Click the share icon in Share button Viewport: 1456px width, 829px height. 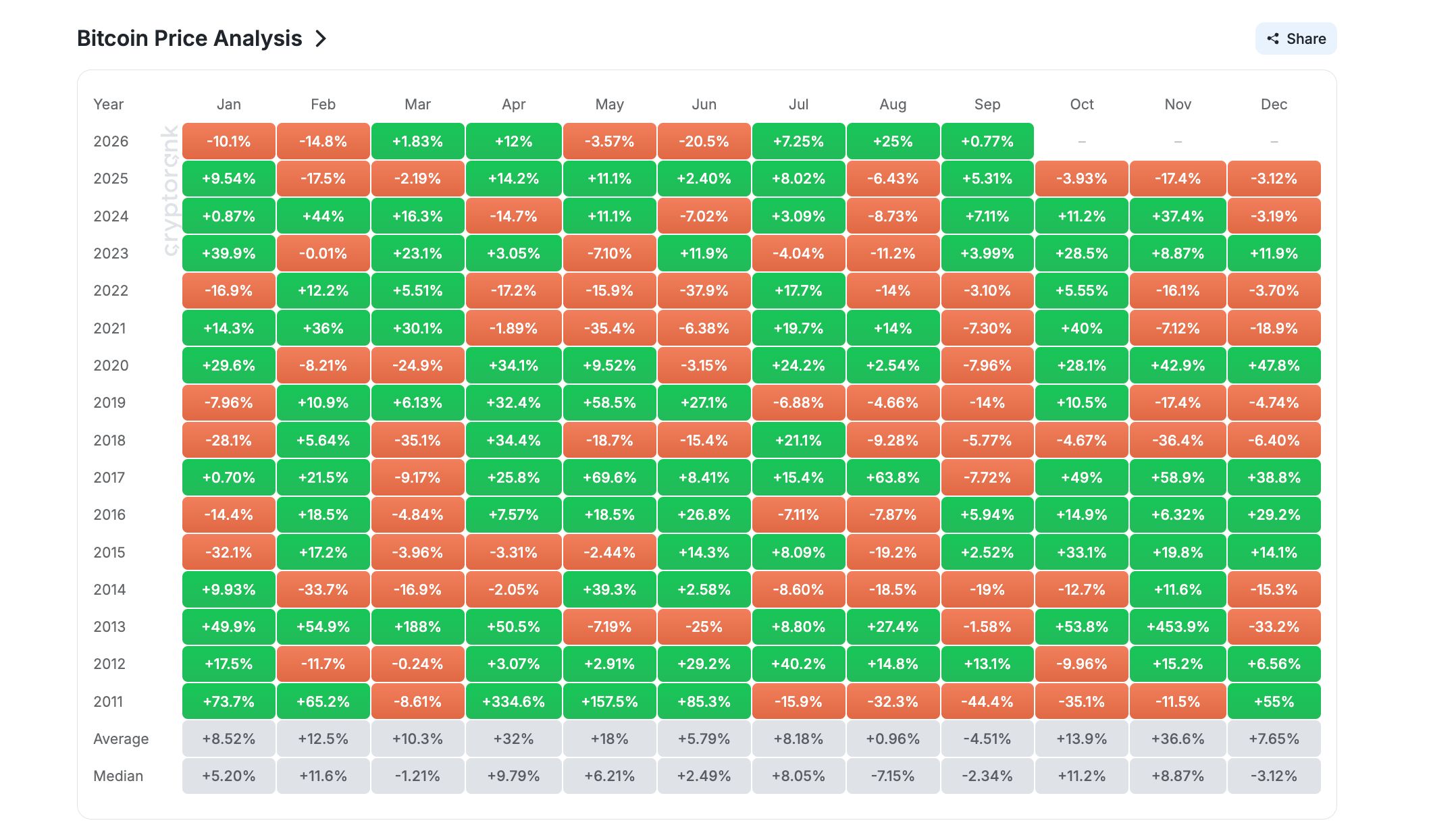(x=1273, y=38)
